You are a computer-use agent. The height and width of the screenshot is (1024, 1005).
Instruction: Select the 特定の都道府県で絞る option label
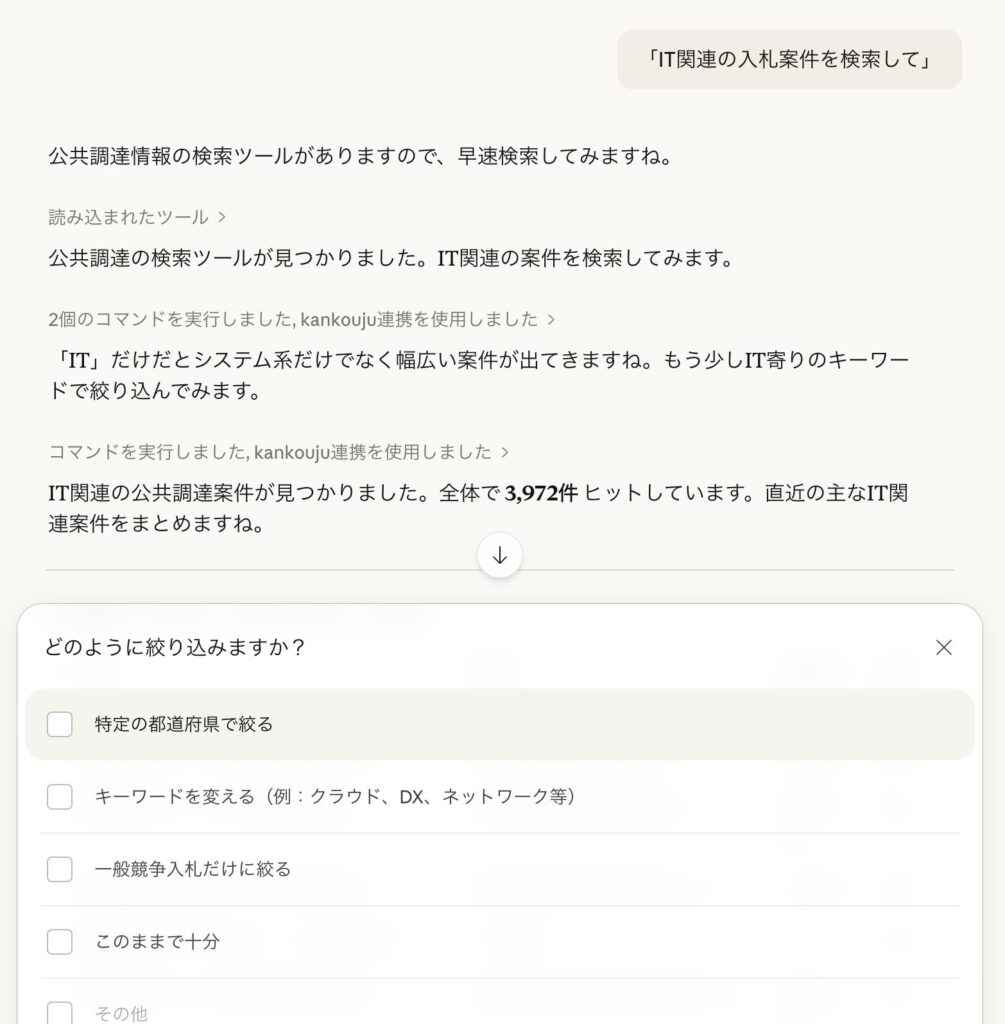tap(184, 724)
